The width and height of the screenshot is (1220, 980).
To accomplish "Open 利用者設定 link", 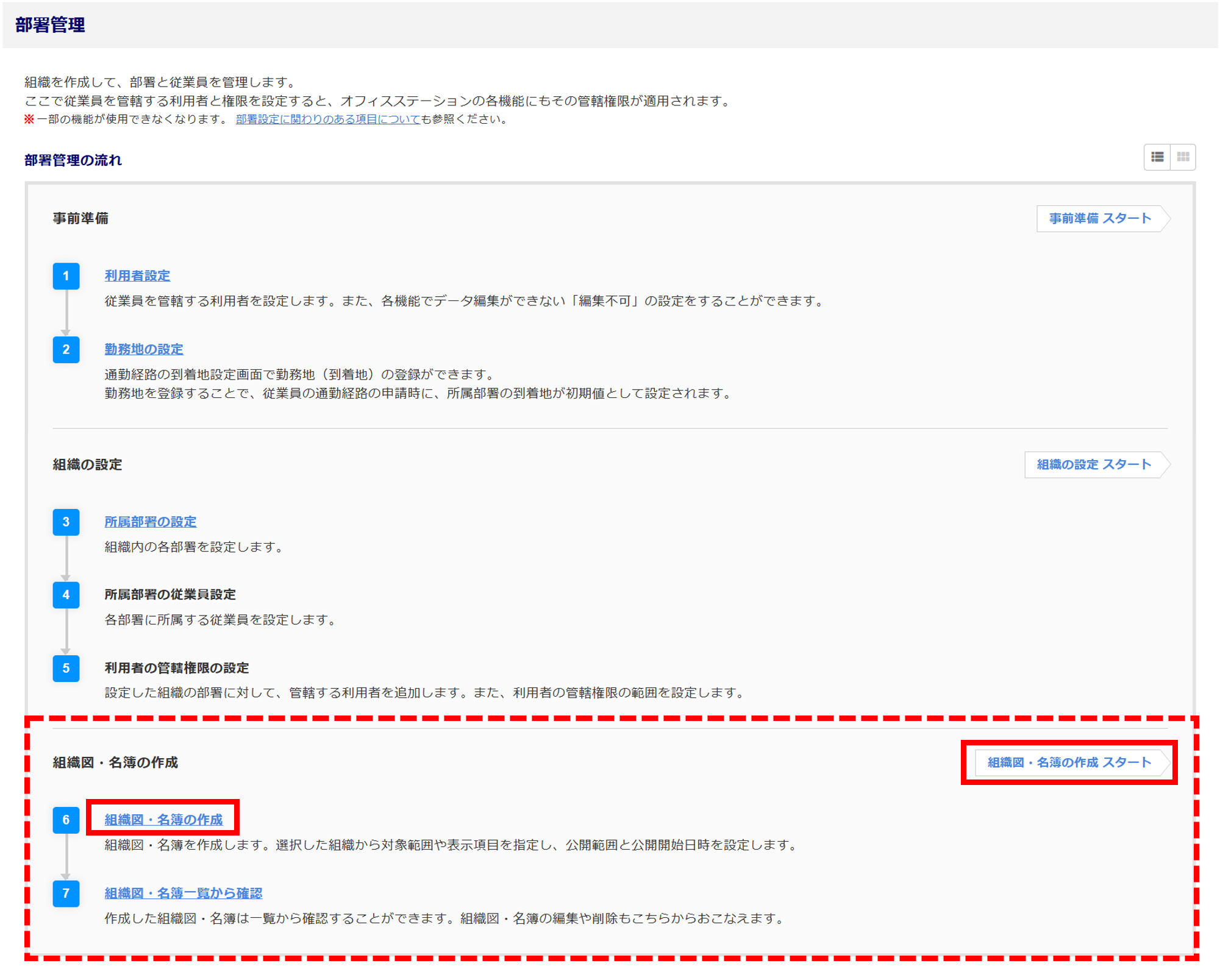I will click(137, 276).
